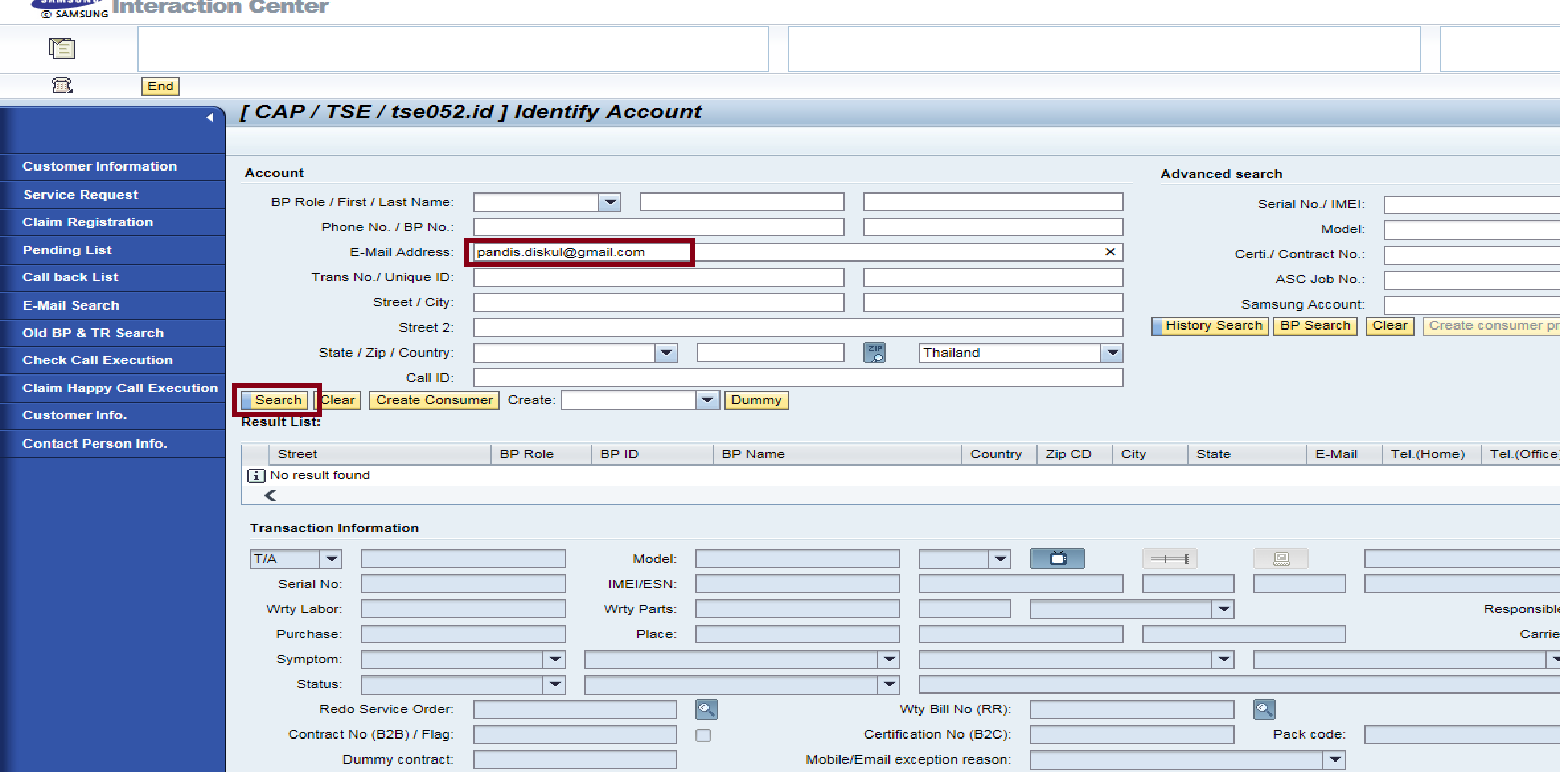The width and height of the screenshot is (1560, 772).
Task: Open Redo Service Order search help
Action: coord(707,710)
